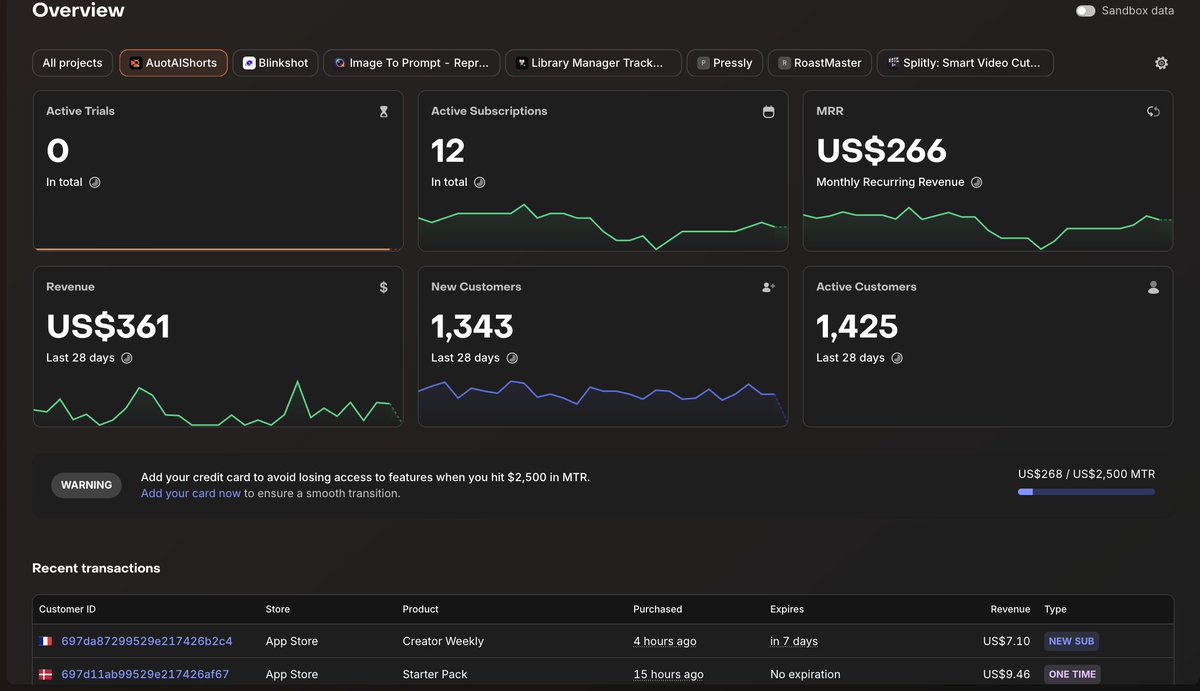Click the recurring arrows icon on MRR card
1200x691 pixels.
[x=1153, y=112]
